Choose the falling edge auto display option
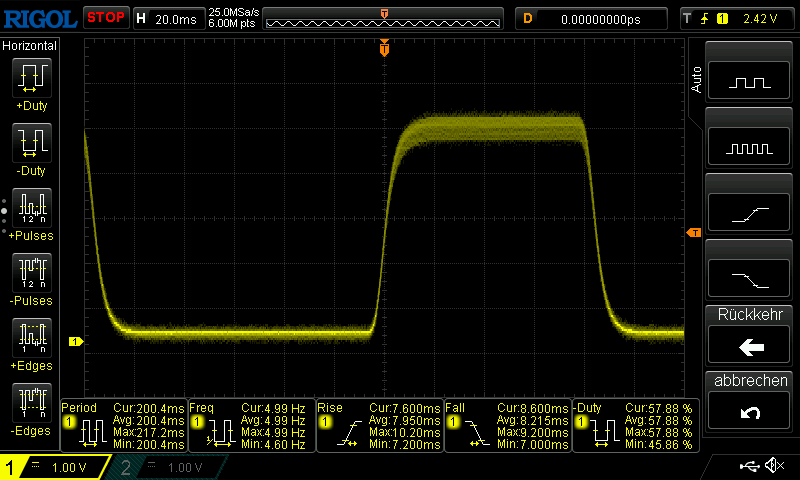The width and height of the screenshot is (800, 480). [750, 277]
